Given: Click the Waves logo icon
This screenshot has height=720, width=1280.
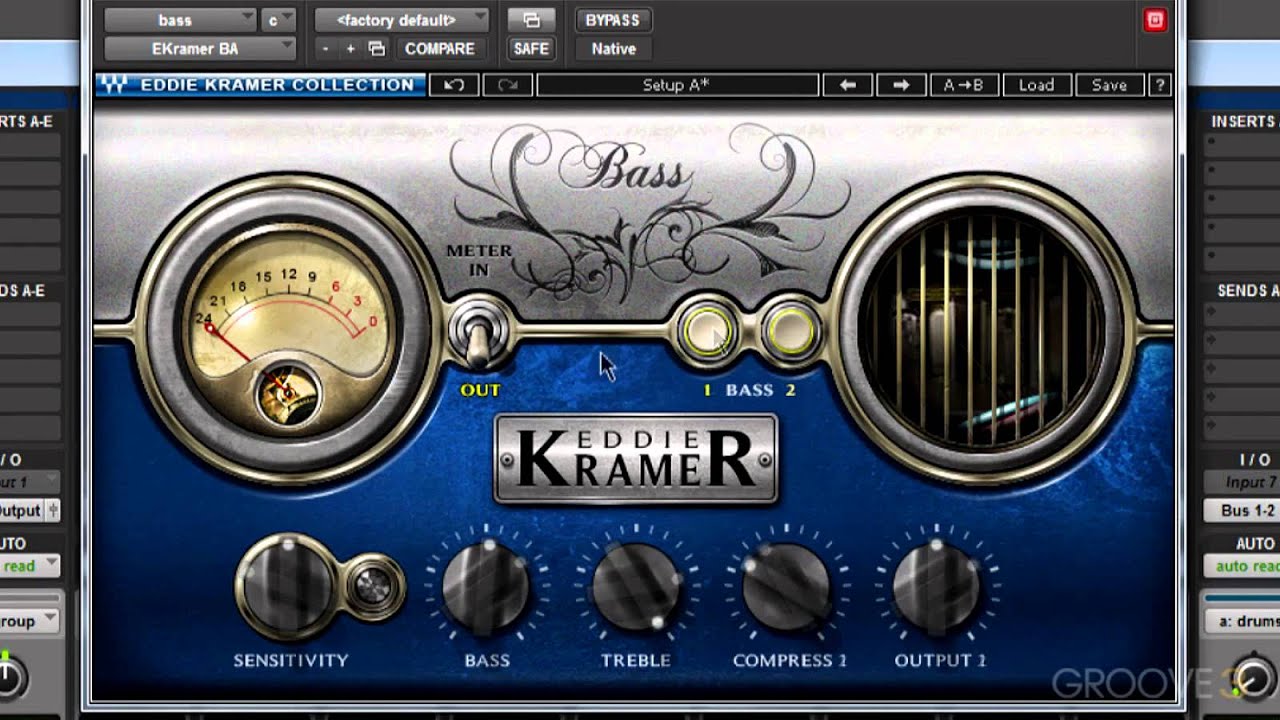Looking at the screenshot, I should (115, 85).
